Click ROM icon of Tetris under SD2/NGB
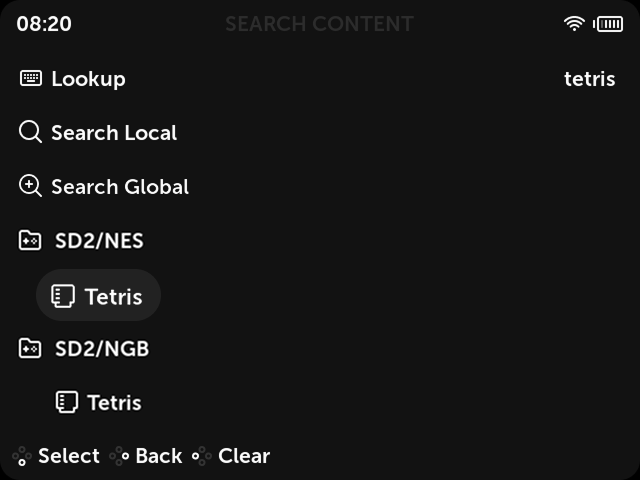The height and width of the screenshot is (480, 640). pos(67,402)
